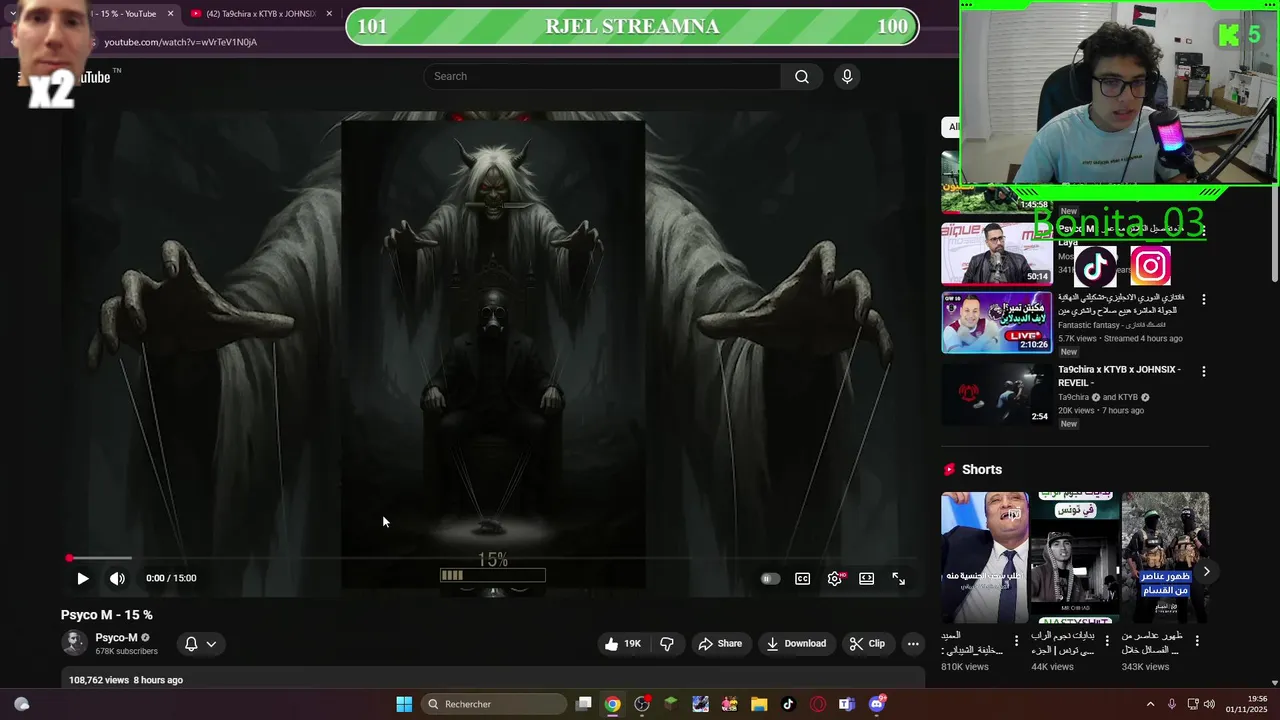1280x720 pixels.
Task: Open the player settings gear
Action: coord(835,578)
